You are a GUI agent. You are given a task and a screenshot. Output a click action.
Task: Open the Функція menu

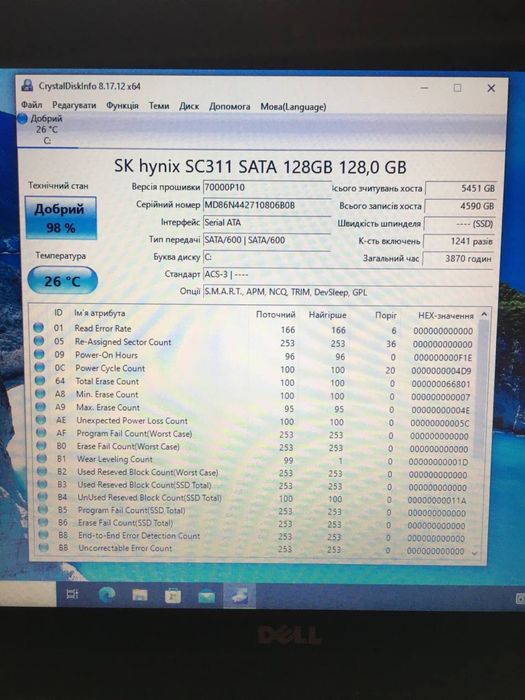(122, 106)
